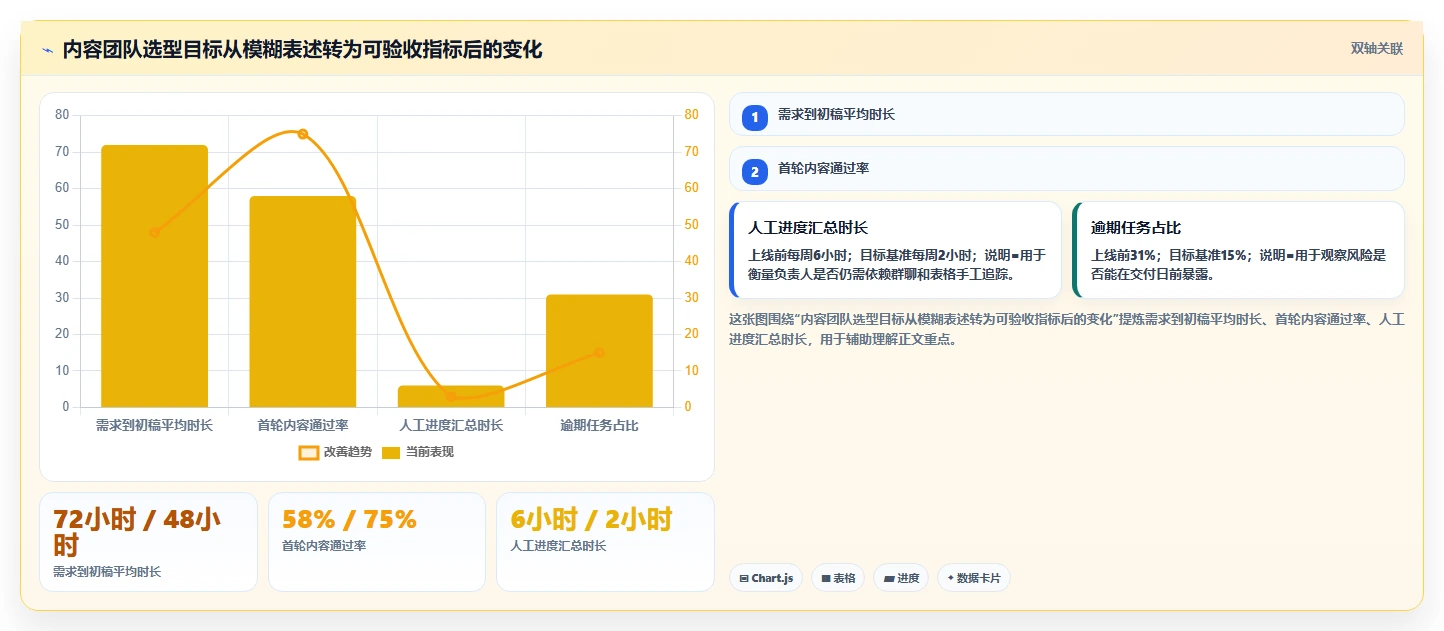Click the line point on 逾期任务占比 bar
Viewport: 1444px width, 631px height.
(599, 352)
